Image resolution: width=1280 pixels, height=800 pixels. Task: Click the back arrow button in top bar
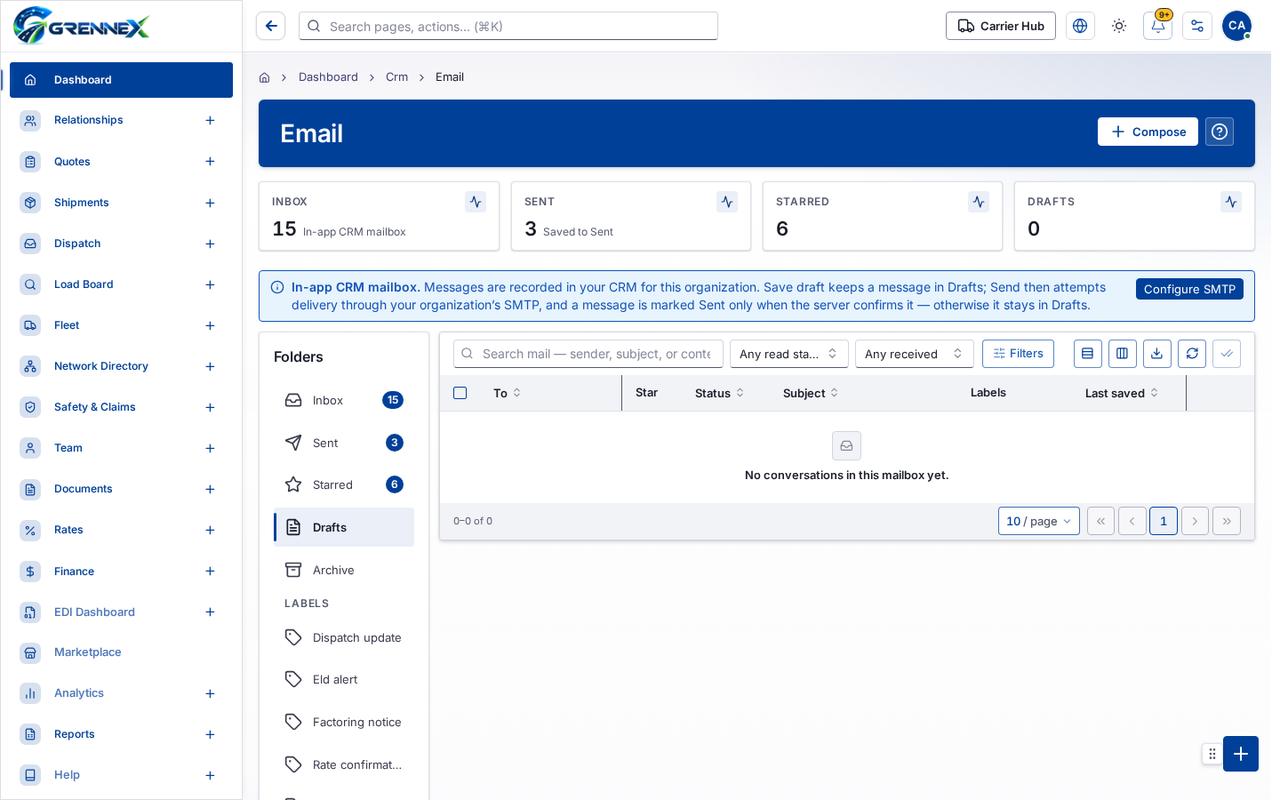coord(271,26)
